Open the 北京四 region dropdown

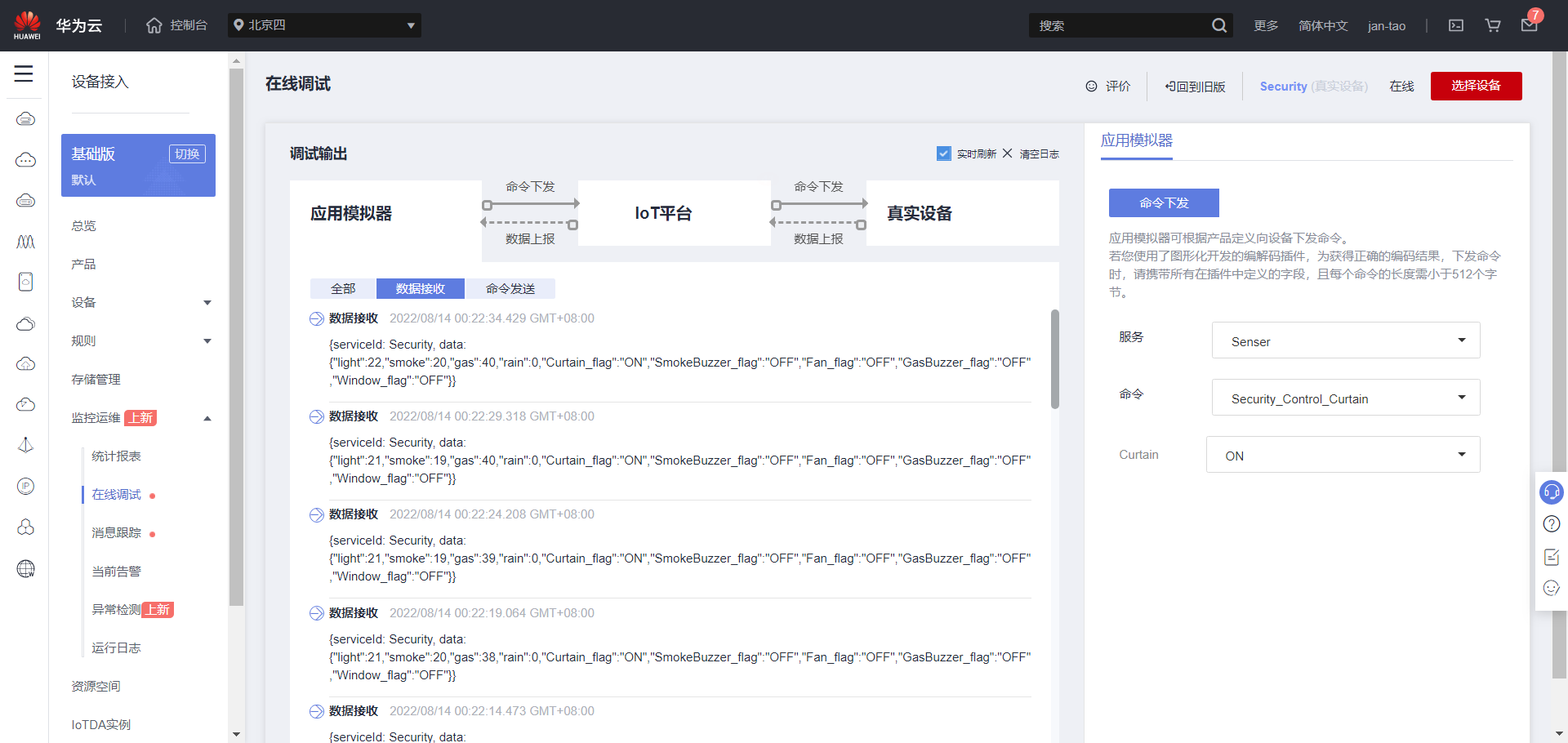click(x=324, y=25)
